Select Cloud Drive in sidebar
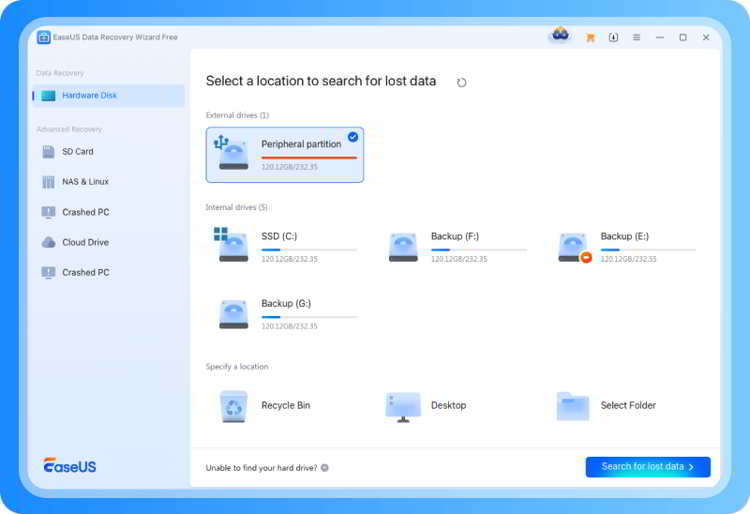 click(x=85, y=242)
